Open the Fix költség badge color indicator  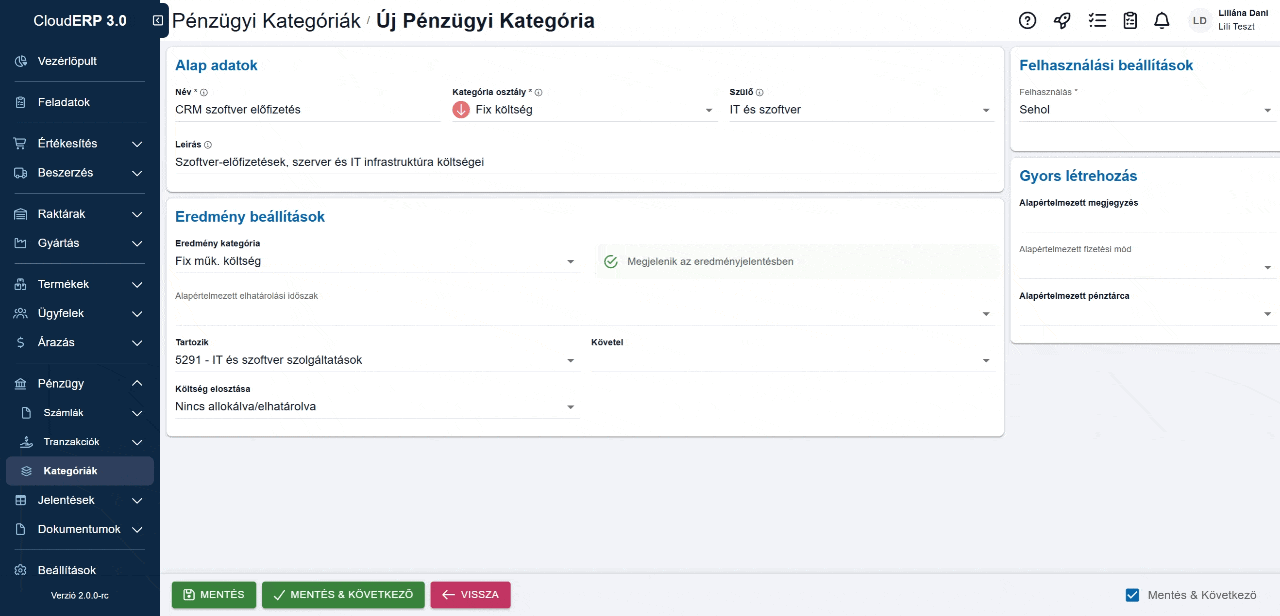click(461, 109)
